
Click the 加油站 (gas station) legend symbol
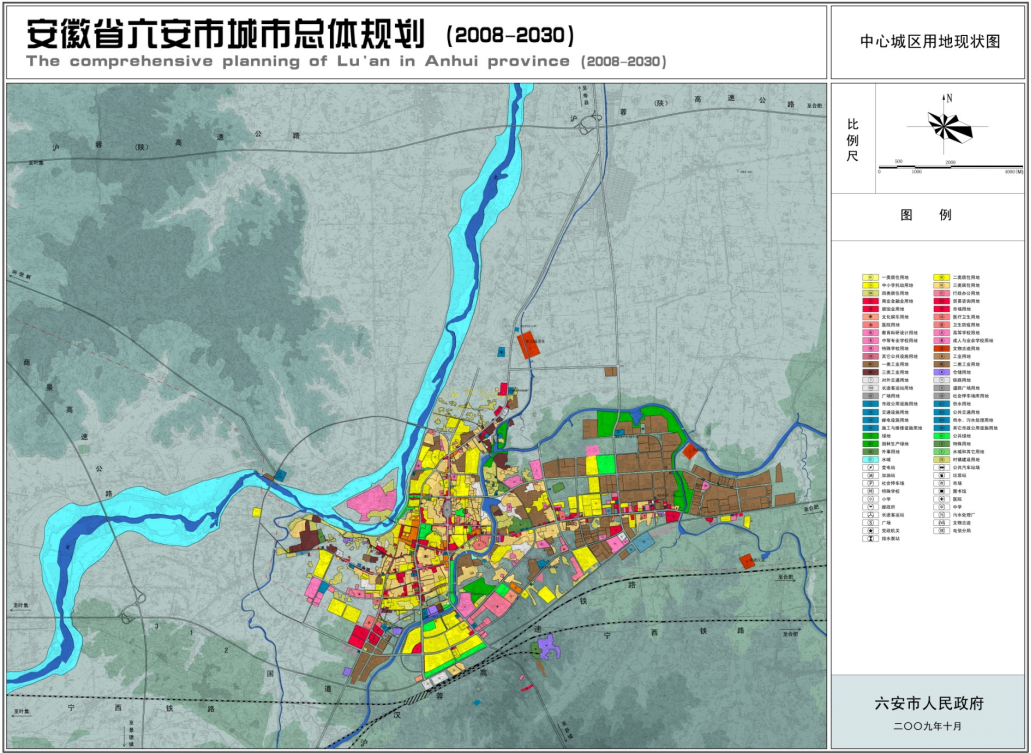tap(871, 475)
